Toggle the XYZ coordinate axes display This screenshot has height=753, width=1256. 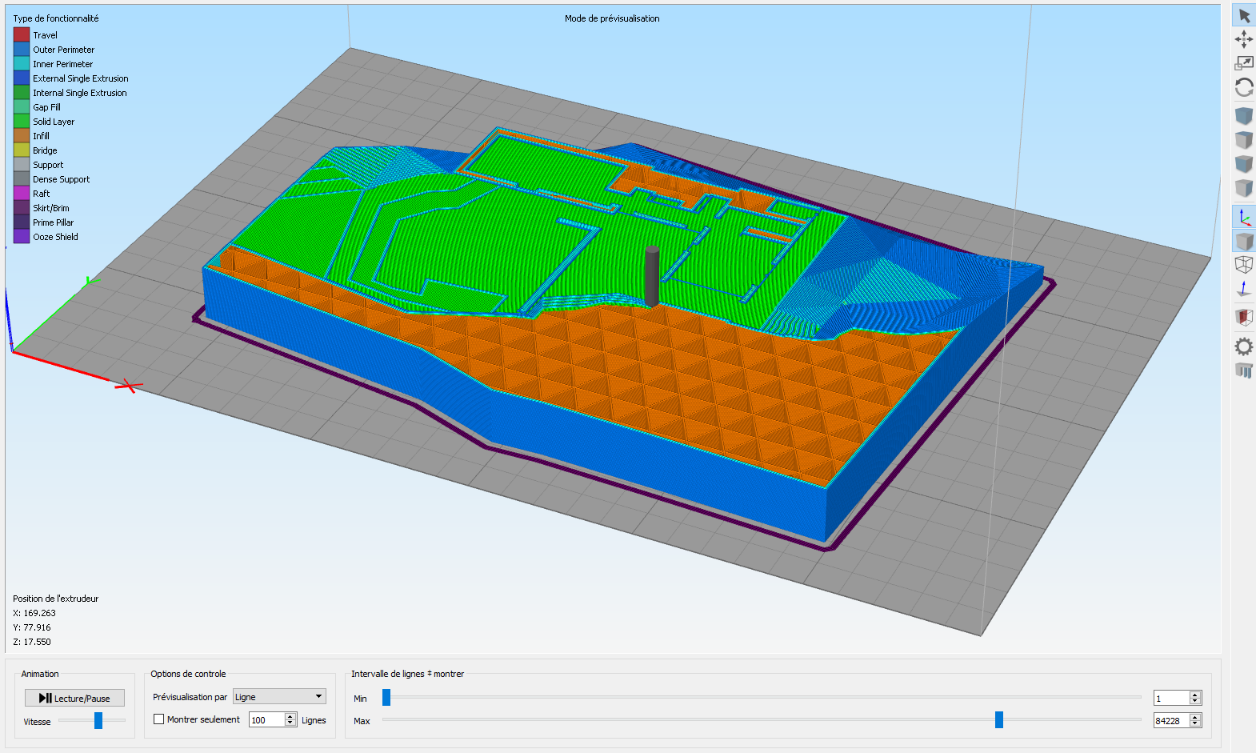point(1244,217)
